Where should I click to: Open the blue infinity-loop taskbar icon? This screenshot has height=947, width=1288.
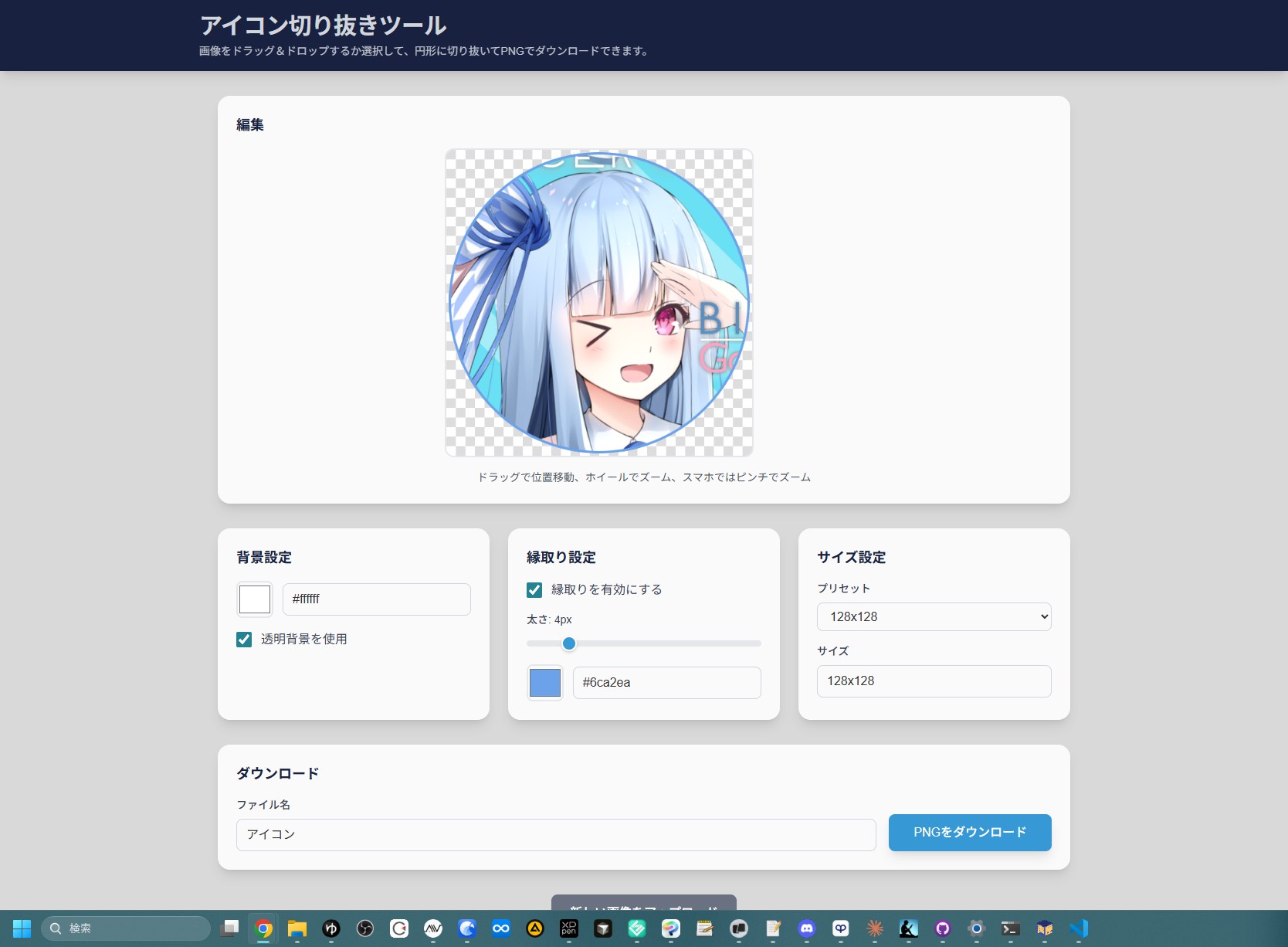pos(501,928)
